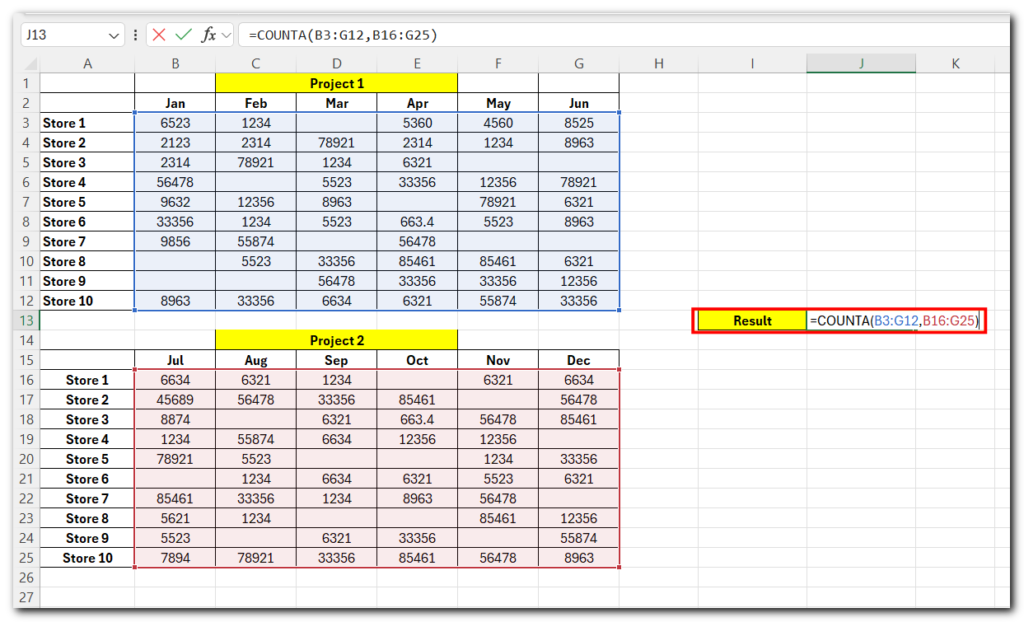This screenshot has height=622, width=1024.
Task: Click cell with value 9632
Action: click(175, 202)
